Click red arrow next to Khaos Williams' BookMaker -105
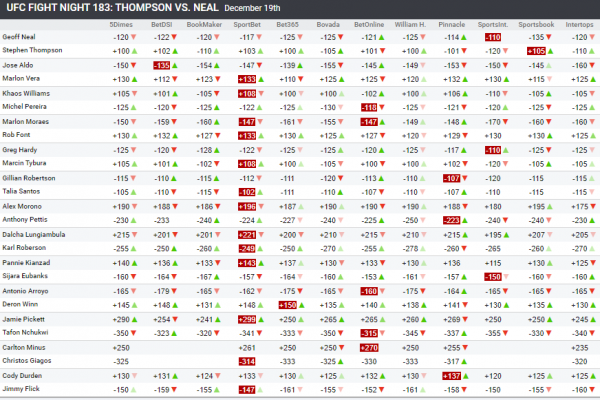The height and width of the screenshot is (400, 600). pos(217,94)
